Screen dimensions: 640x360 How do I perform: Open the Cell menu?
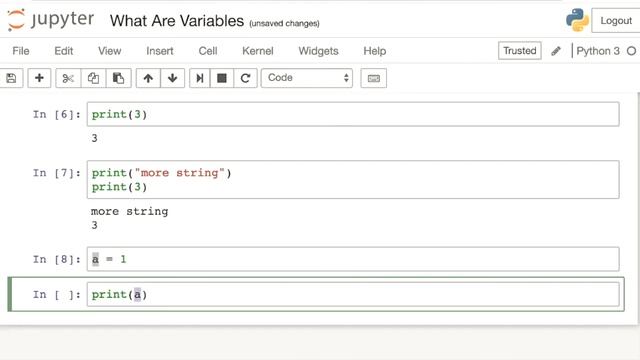click(x=208, y=51)
